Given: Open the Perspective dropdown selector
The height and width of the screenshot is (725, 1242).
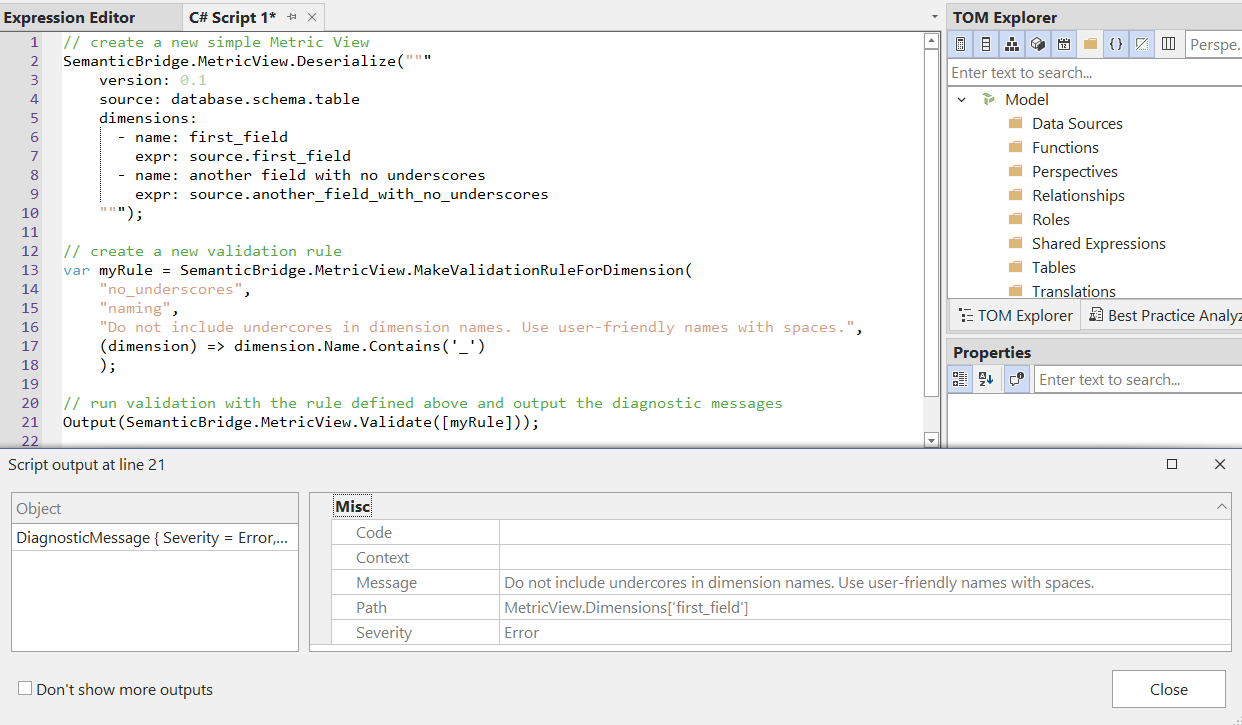Looking at the screenshot, I should (x=1213, y=44).
